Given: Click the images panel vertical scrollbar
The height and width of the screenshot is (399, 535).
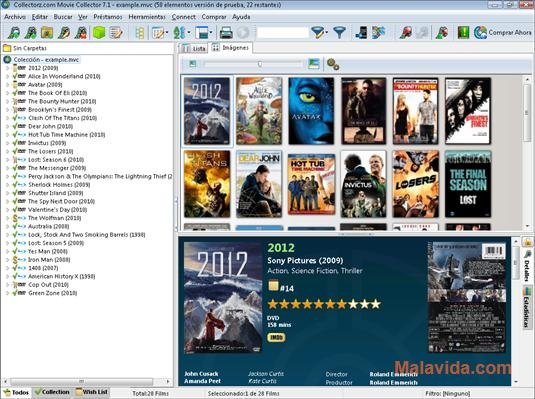Looking at the screenshot, I should click(x=527, y=152).
